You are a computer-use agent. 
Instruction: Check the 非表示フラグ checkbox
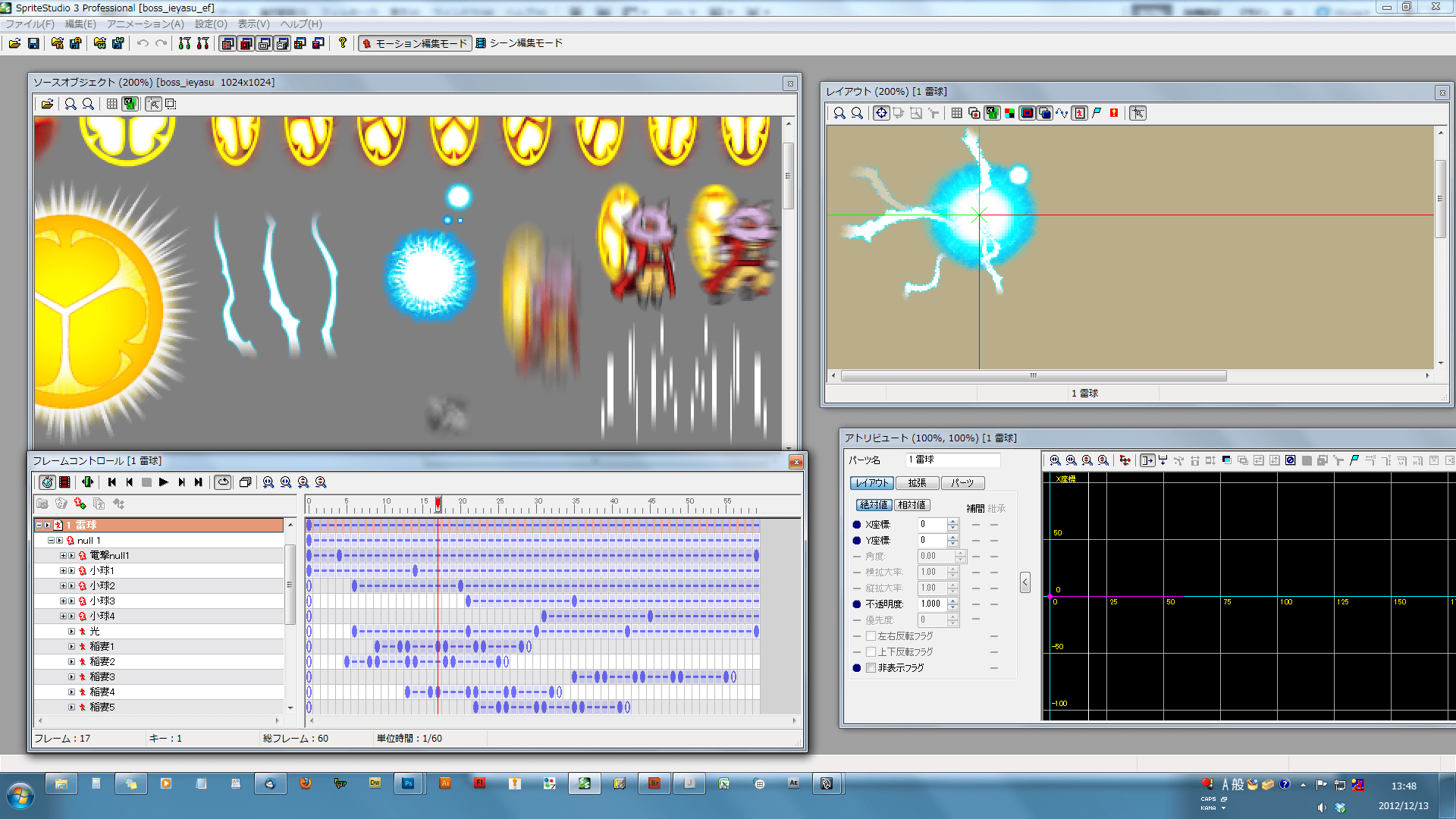coord(871,668)
